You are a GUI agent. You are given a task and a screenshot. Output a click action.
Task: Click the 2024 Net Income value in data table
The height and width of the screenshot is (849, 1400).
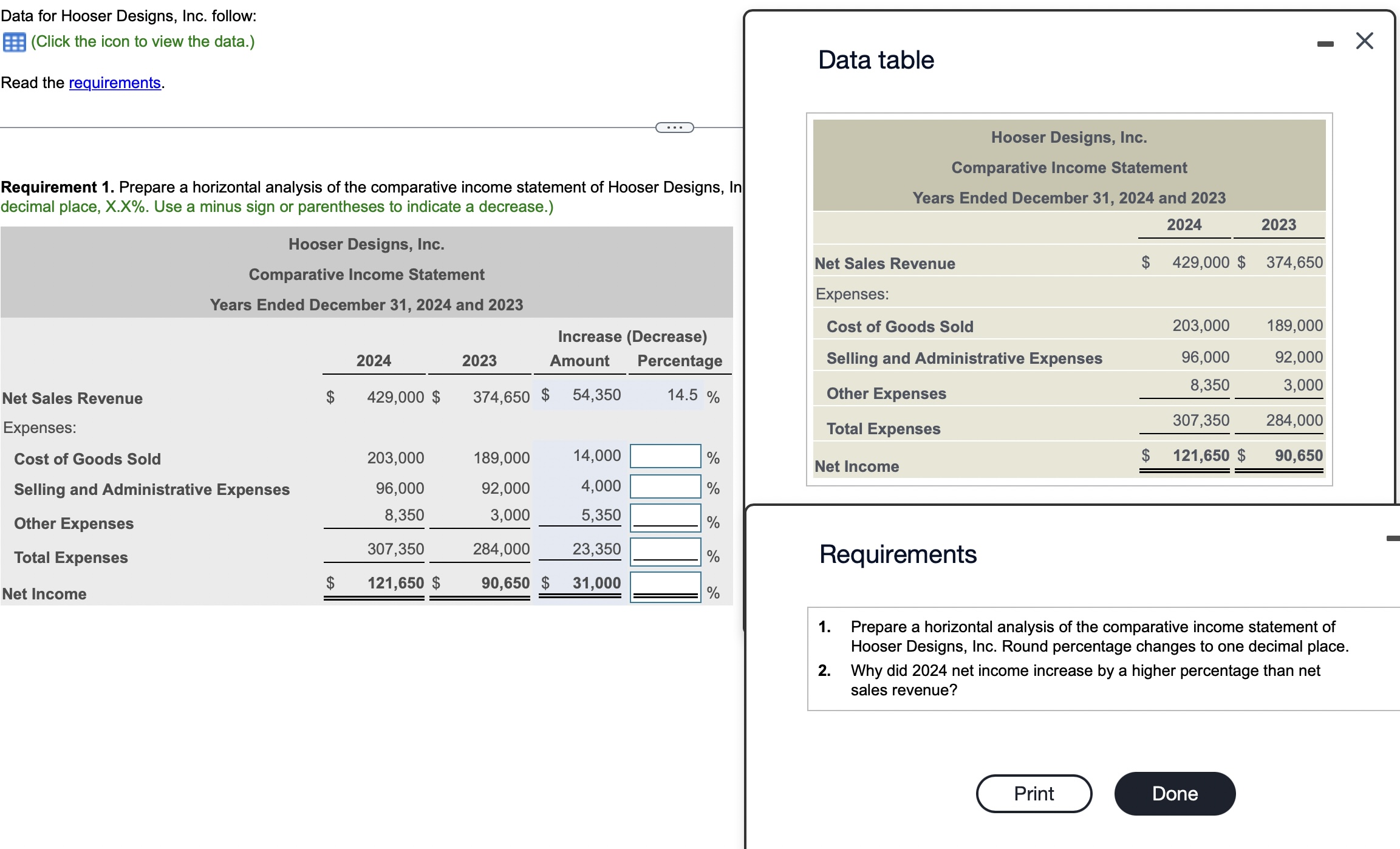[x=1200, y=455]
